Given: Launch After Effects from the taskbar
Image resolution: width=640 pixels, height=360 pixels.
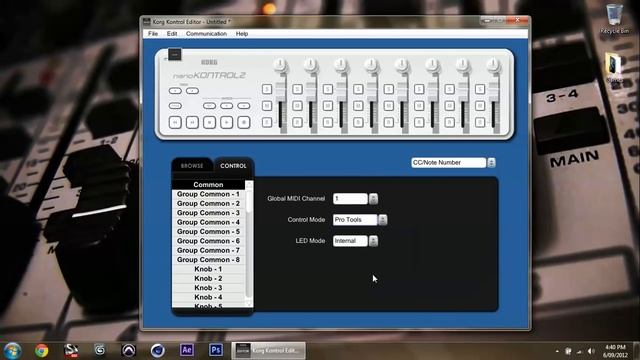Looking at the screenshot, I should tap(187, 350).
